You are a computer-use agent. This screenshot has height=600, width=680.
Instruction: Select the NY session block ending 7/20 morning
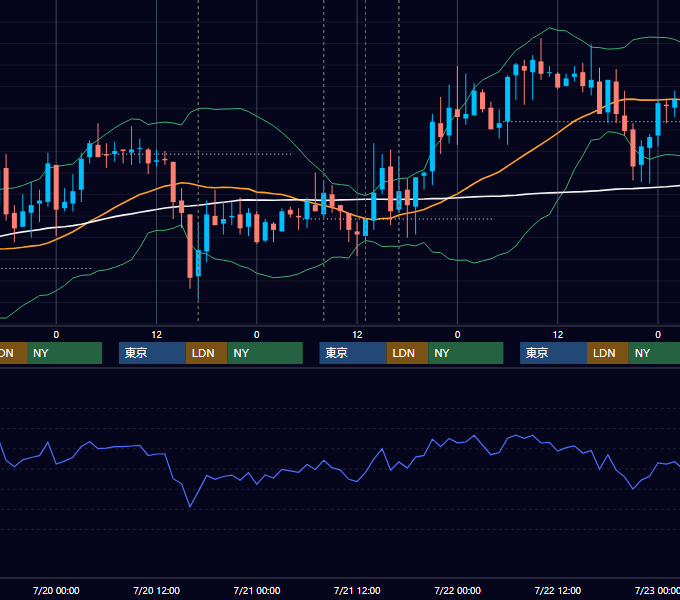coord(64,353)
